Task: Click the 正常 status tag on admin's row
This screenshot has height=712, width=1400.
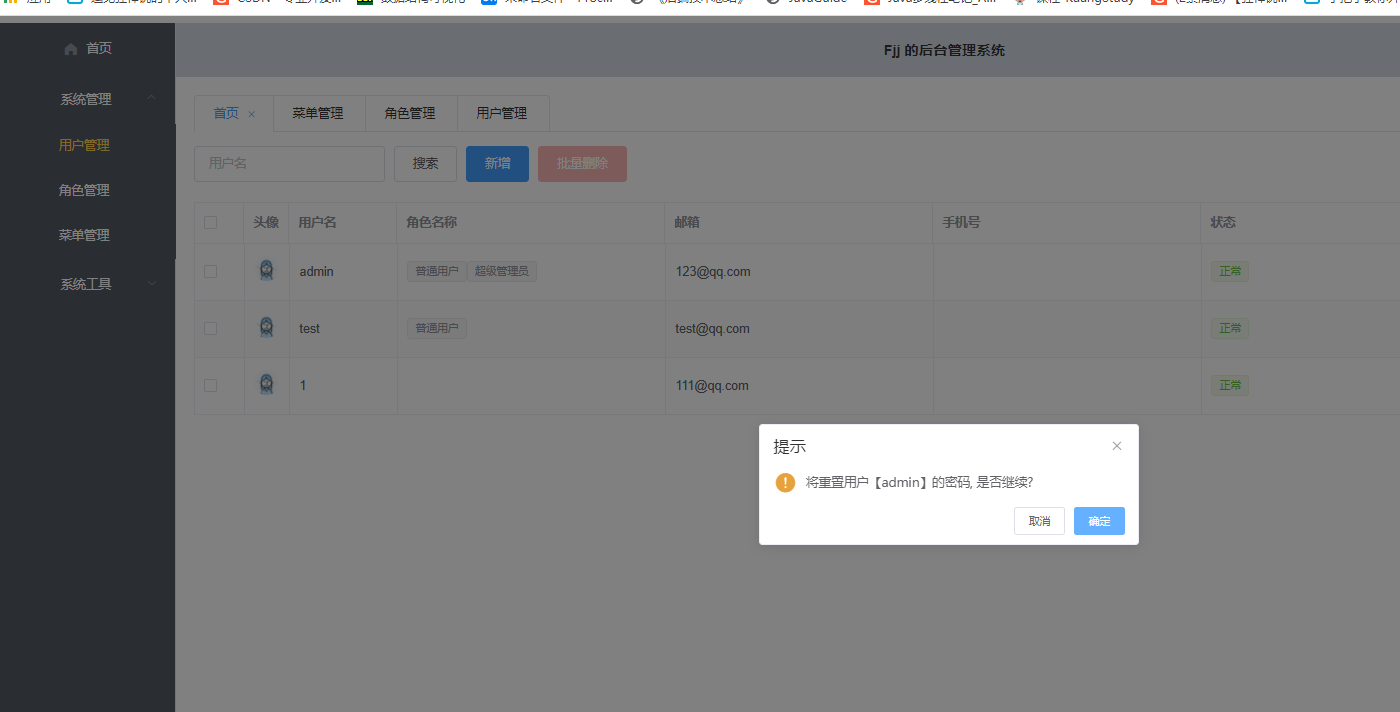Action: pyautogui.click(x=1229, y=271)
